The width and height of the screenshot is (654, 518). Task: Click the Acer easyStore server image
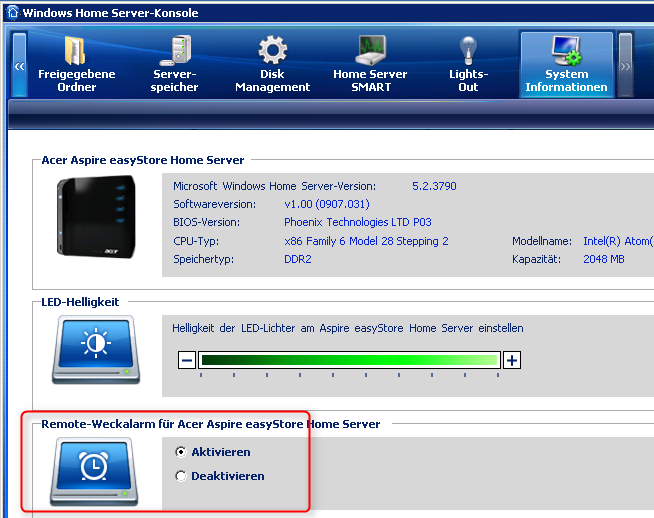[95, 216]
